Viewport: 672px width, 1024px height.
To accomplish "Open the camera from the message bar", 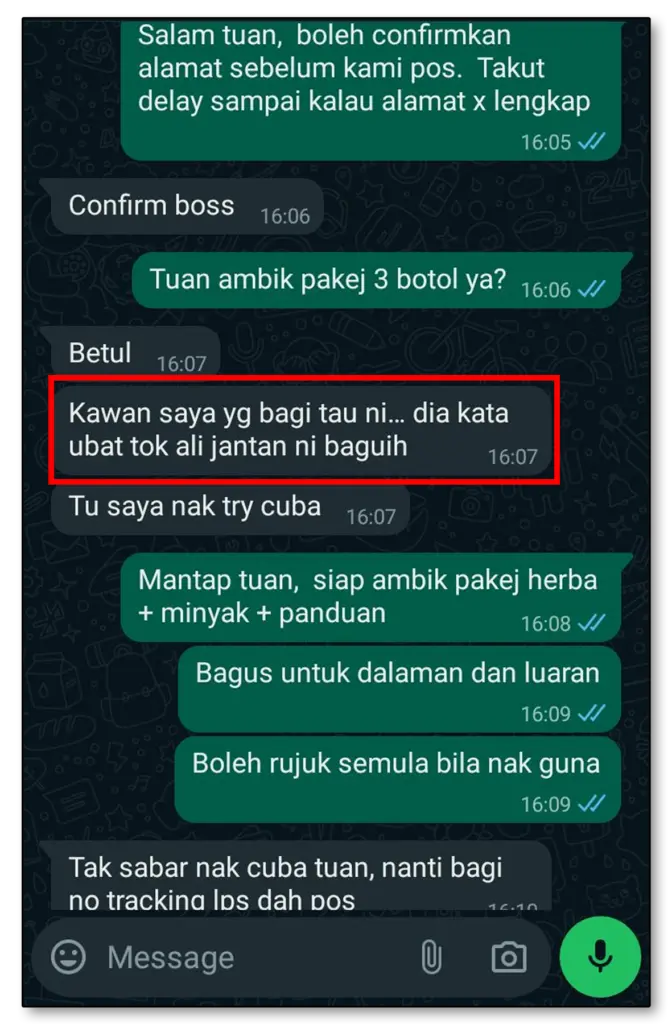I will coord(509,957).
